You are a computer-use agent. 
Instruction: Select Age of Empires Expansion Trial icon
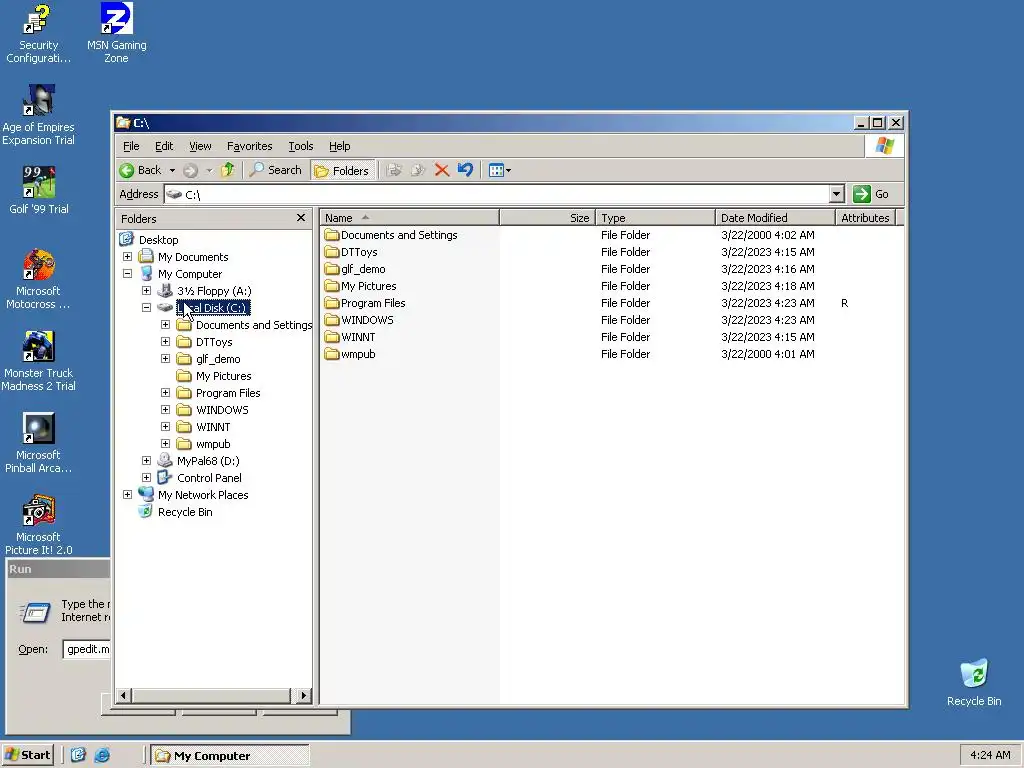pyautogui.click(x=38, y=116)
